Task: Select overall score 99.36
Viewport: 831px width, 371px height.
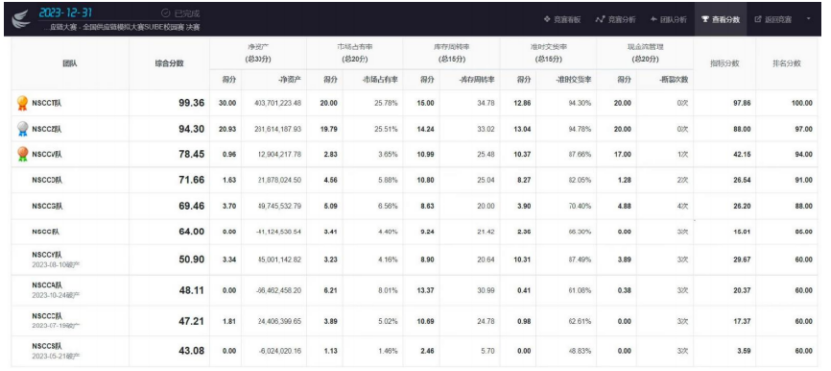Action: tap(191, 103)
